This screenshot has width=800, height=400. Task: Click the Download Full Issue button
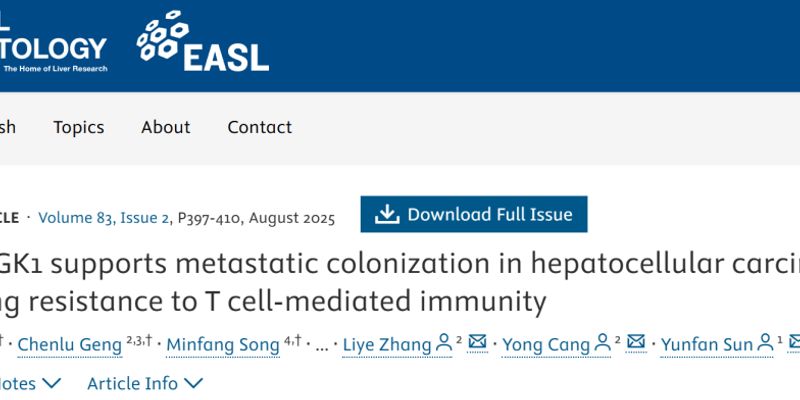(474, 214)
